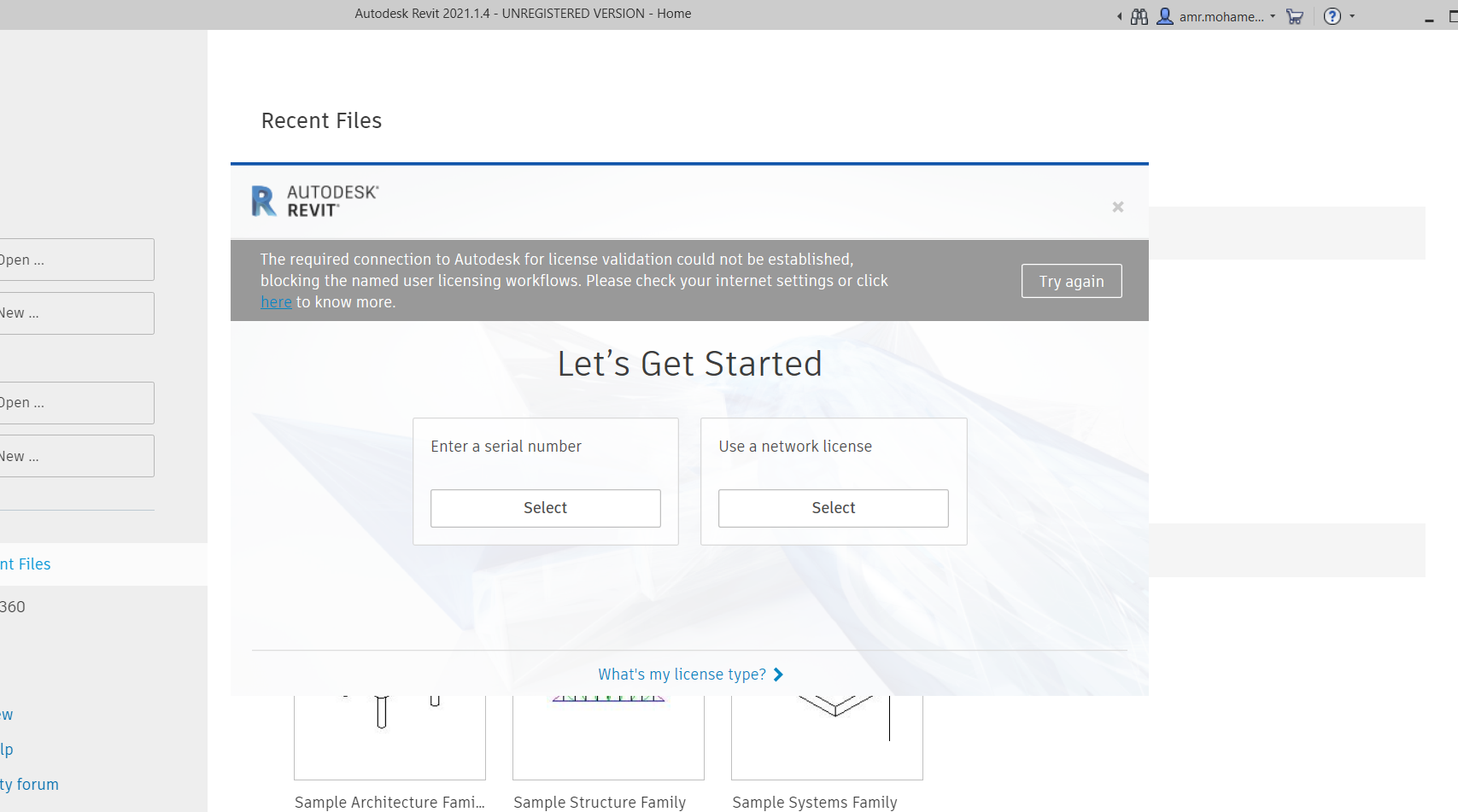This screenshot has width=1458, height=812.
Task: Switch to Recent Files in the sidebar
Action: click(25, 564)
